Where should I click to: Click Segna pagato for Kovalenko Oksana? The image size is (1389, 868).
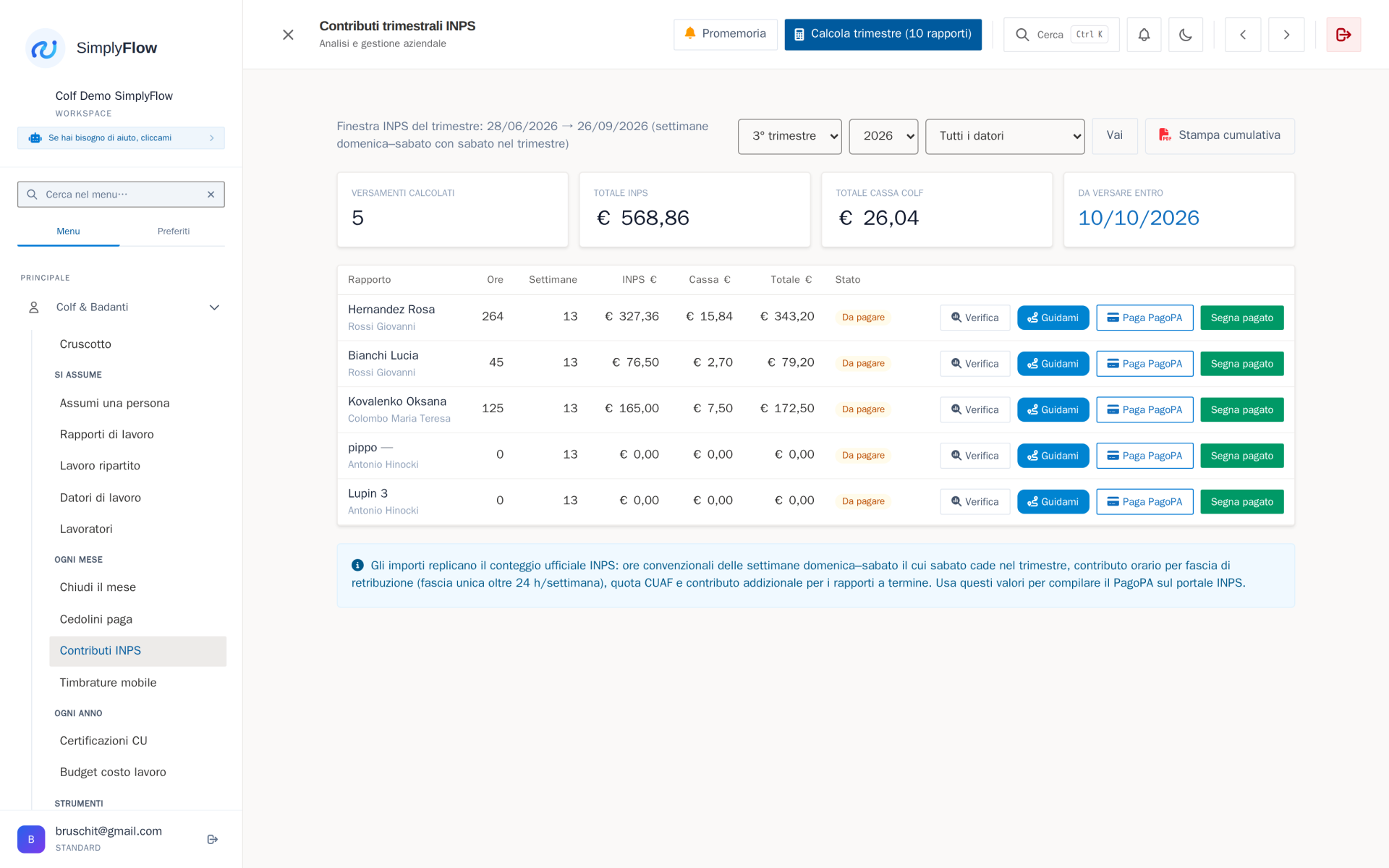1242,409
